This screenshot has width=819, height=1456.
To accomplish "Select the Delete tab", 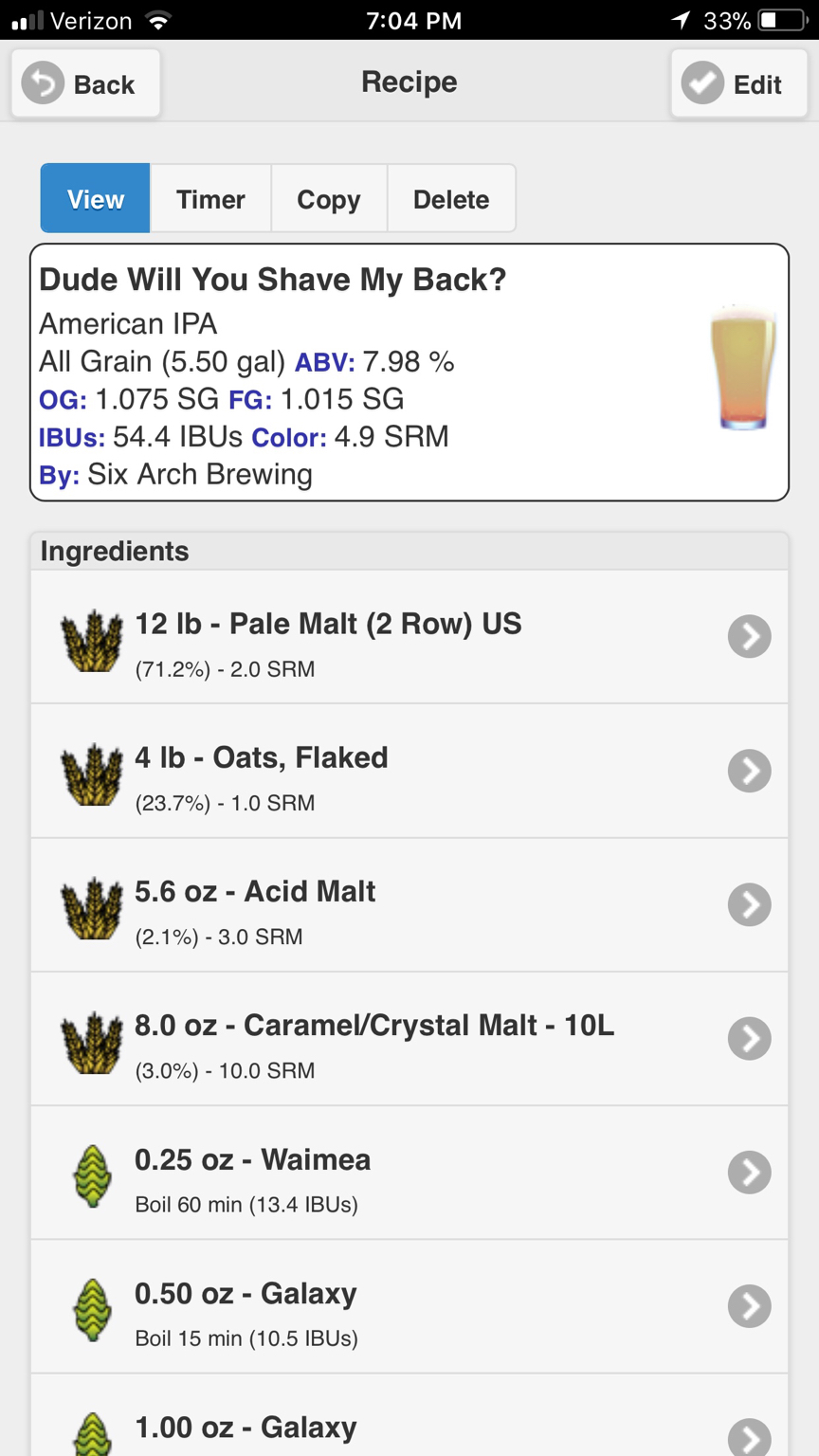I will (x=451, y=198).
